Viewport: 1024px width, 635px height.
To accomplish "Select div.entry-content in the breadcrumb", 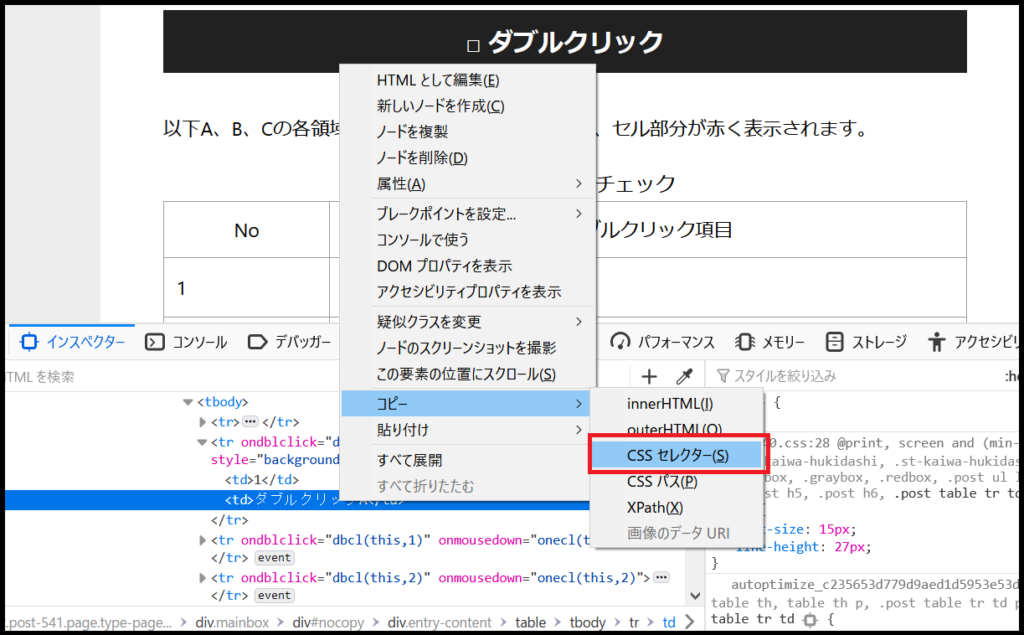I will coord(440,623).
